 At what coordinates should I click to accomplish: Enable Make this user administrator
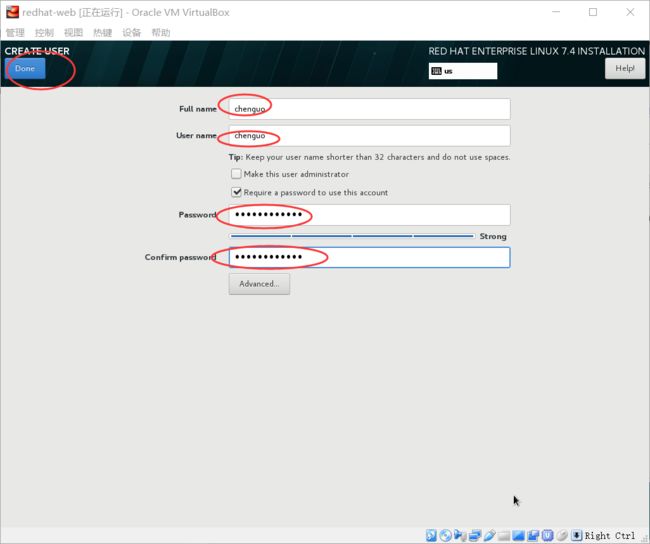(236, 174)
